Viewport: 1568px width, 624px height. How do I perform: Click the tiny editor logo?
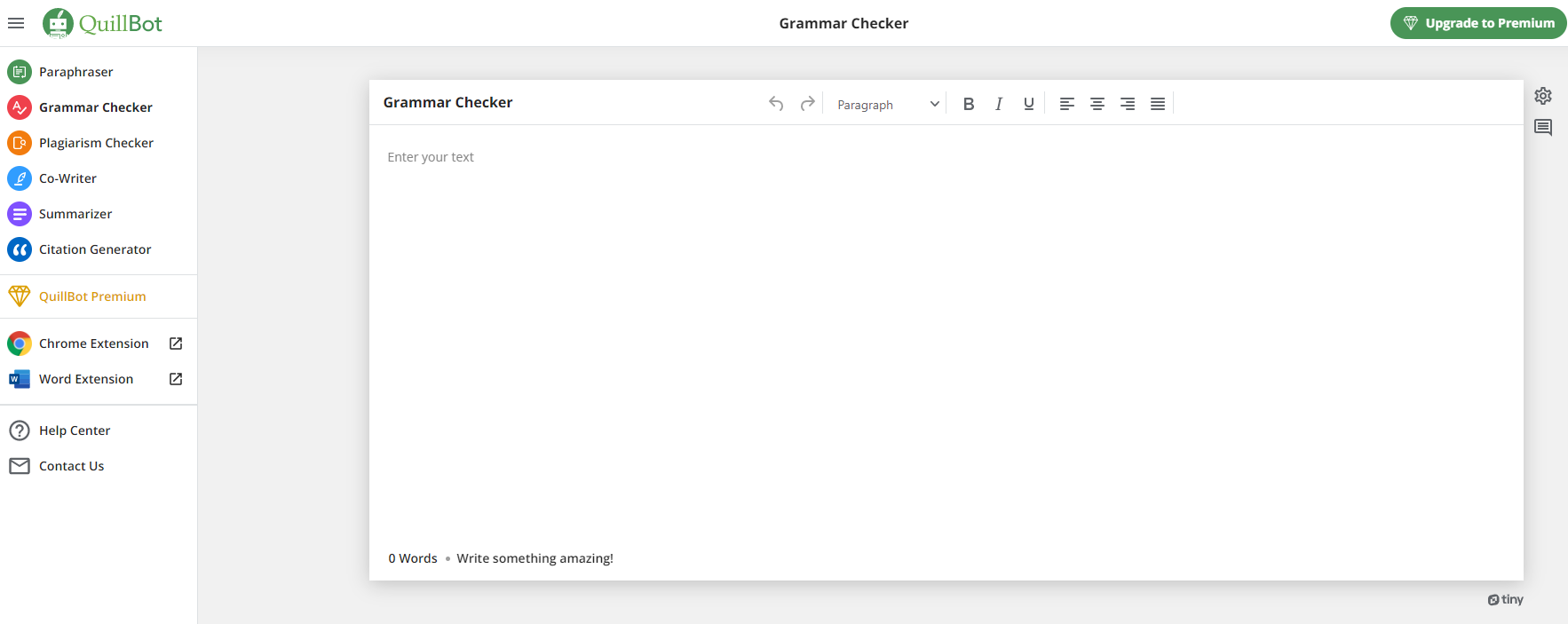1506,600
